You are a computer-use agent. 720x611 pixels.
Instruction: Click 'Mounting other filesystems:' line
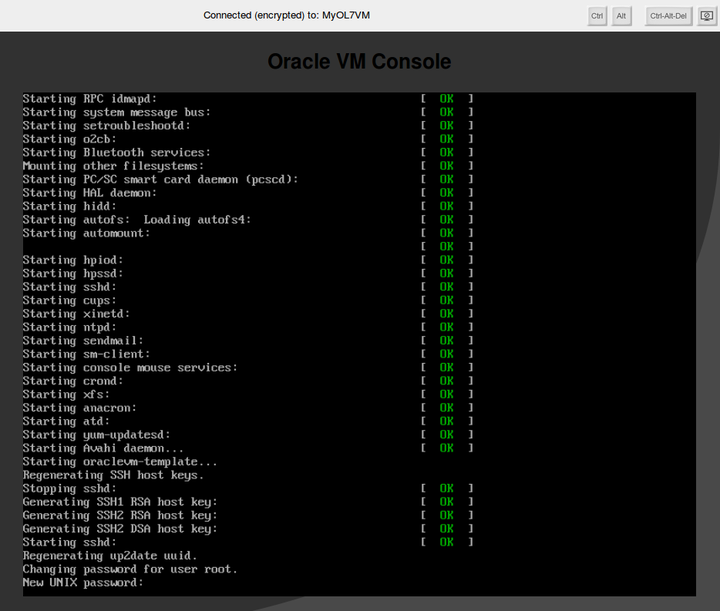pos(113,166)
